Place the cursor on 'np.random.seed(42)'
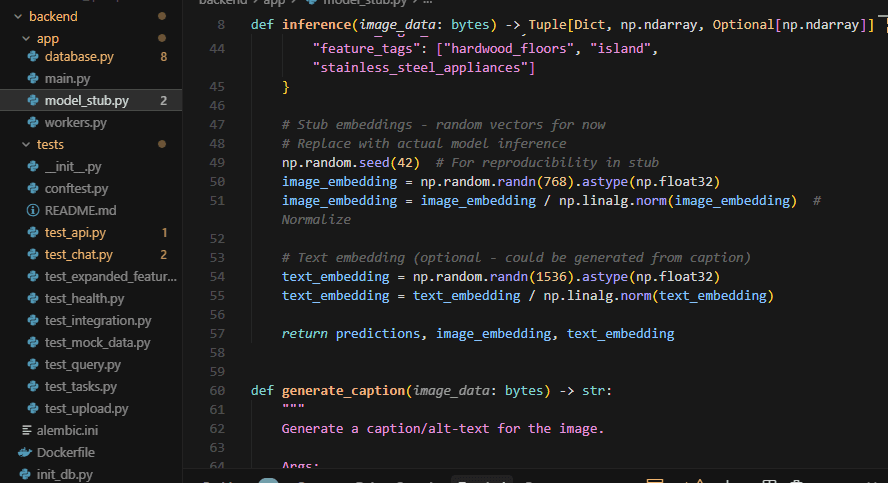This screenshot has width=888, height=483. 351,163
